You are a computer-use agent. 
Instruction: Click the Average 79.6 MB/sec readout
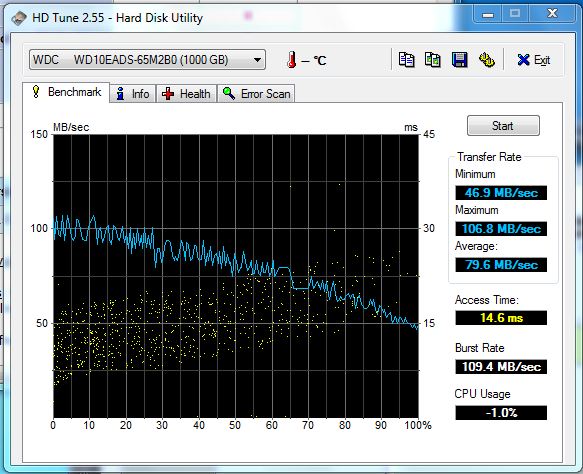tap(501, 265)
